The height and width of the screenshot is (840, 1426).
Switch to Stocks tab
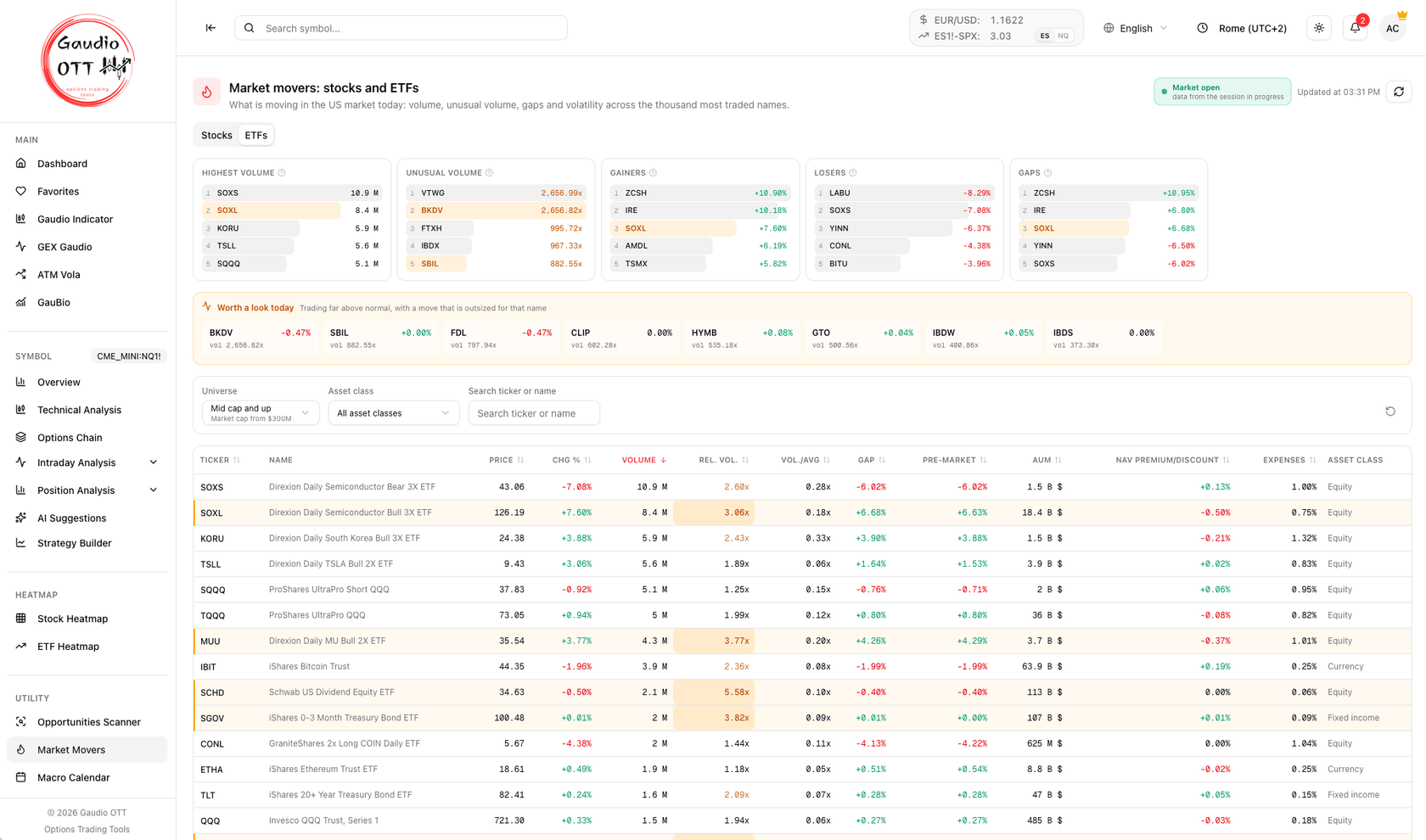[x=216, y=136]
